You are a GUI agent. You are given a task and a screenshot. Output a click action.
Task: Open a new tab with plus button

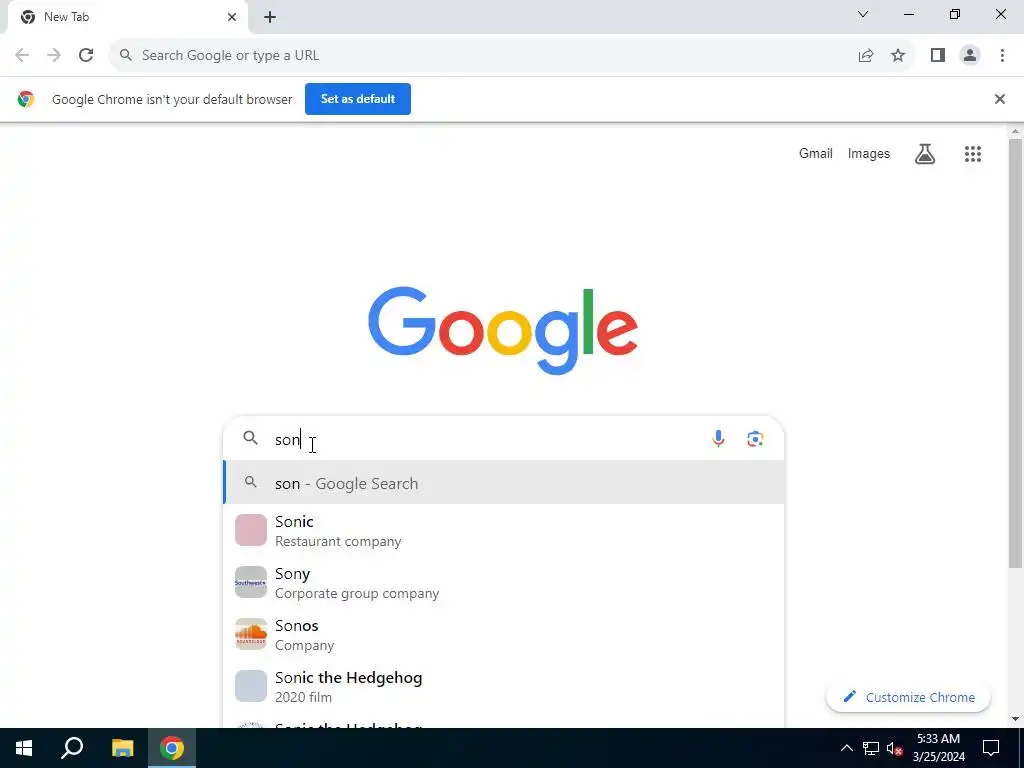[270, 18]
